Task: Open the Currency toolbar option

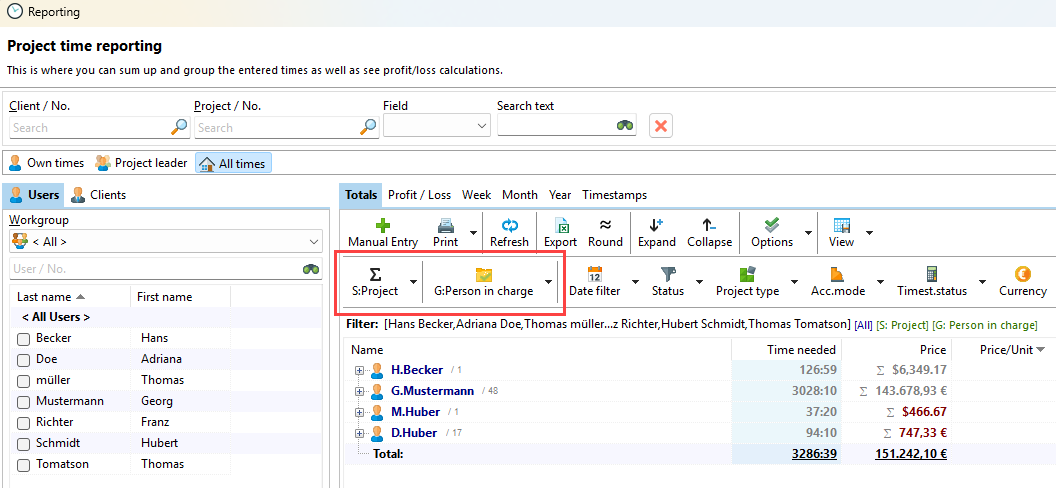Action: coord(1022,274)
